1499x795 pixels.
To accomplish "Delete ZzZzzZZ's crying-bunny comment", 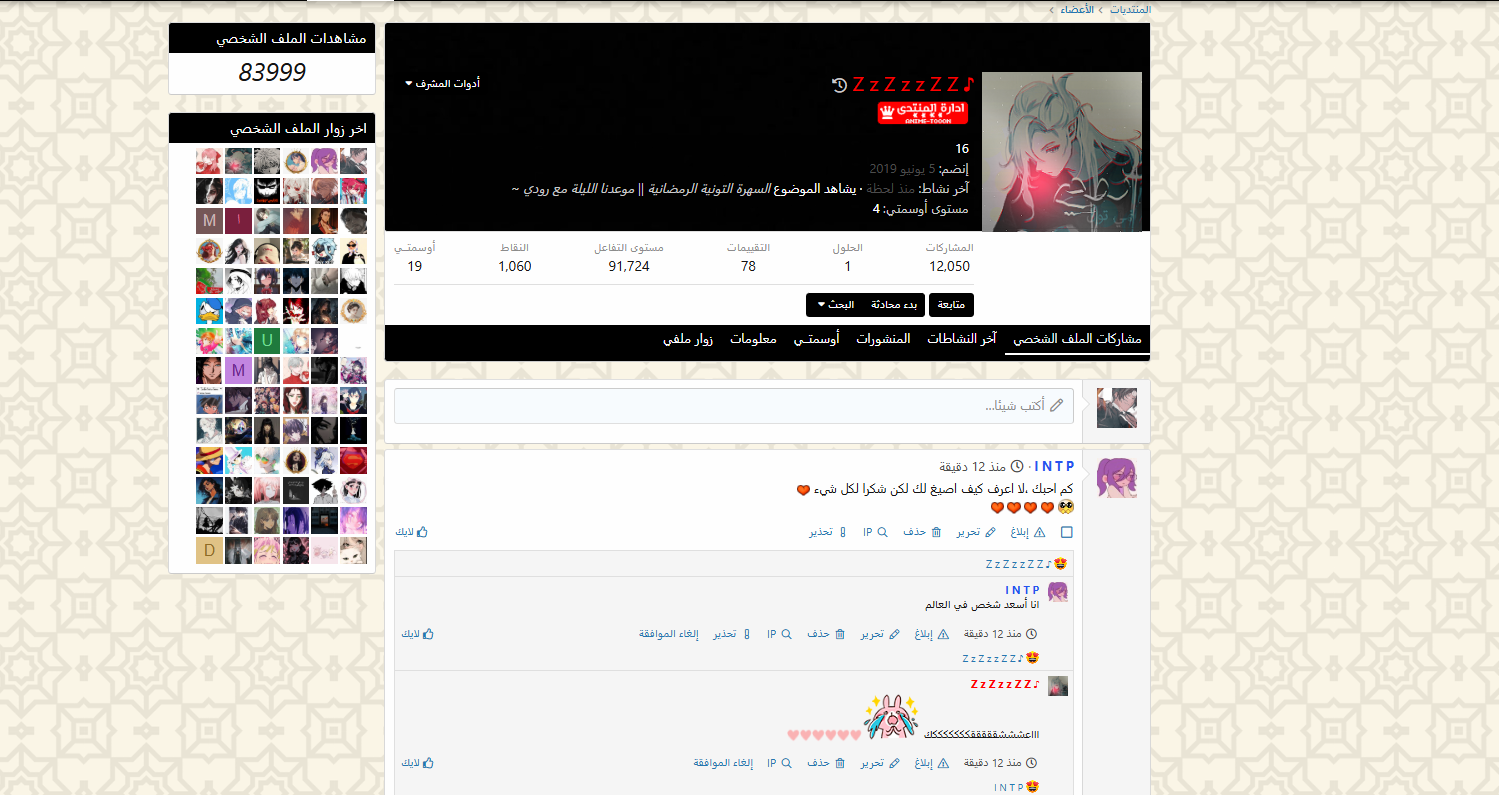I will click(x=827, y=763).
